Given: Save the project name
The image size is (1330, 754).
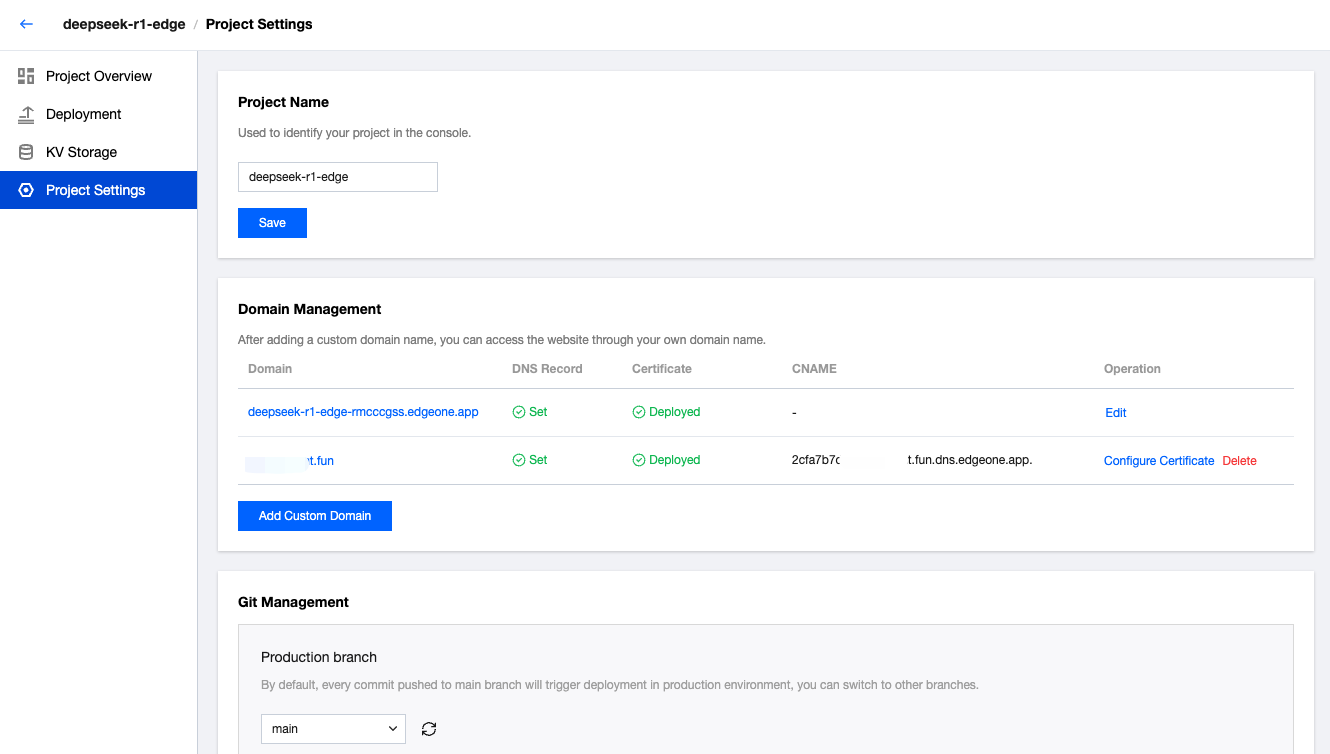Looking at the screenshot, I should point(272,223).
